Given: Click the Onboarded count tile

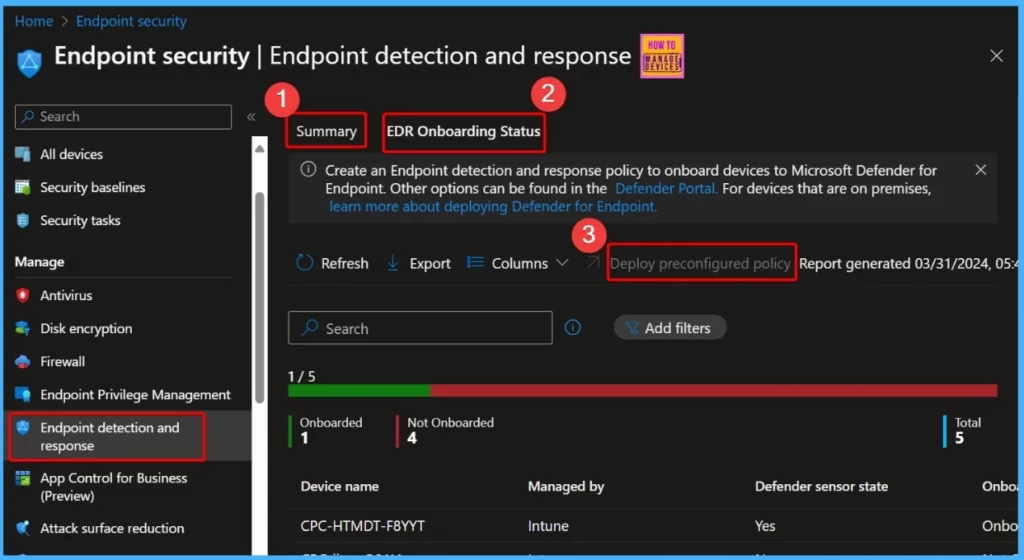Looking at the screenshot, I should point(325,431).
